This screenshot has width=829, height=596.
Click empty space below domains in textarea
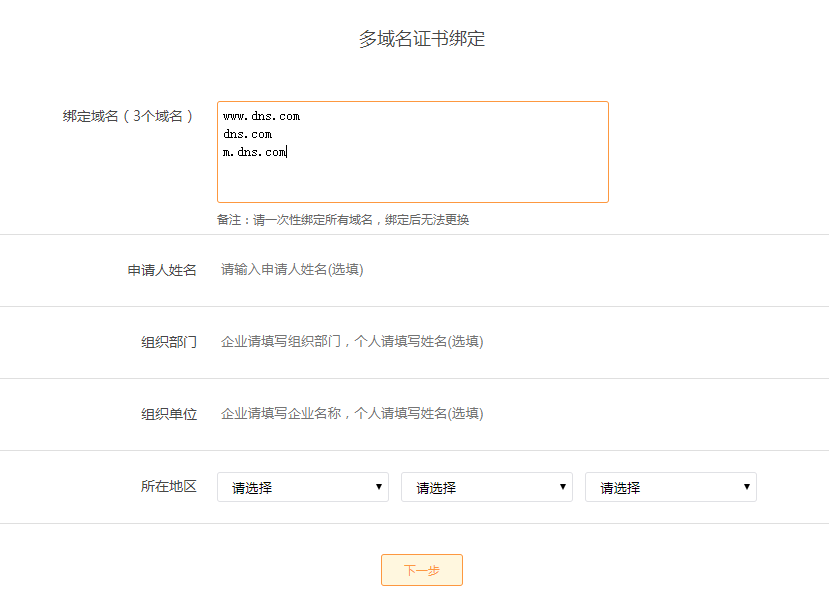click(x=410, y=182)
